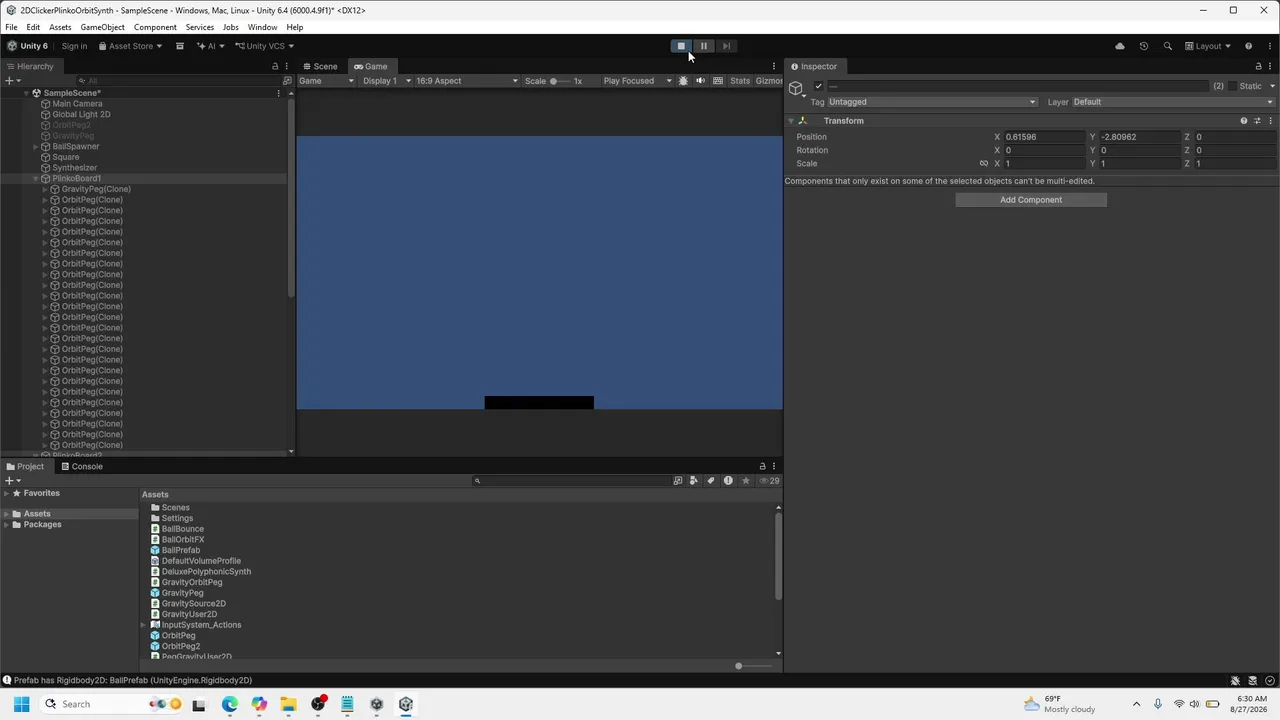Click the Position X field

[1044, 137]
